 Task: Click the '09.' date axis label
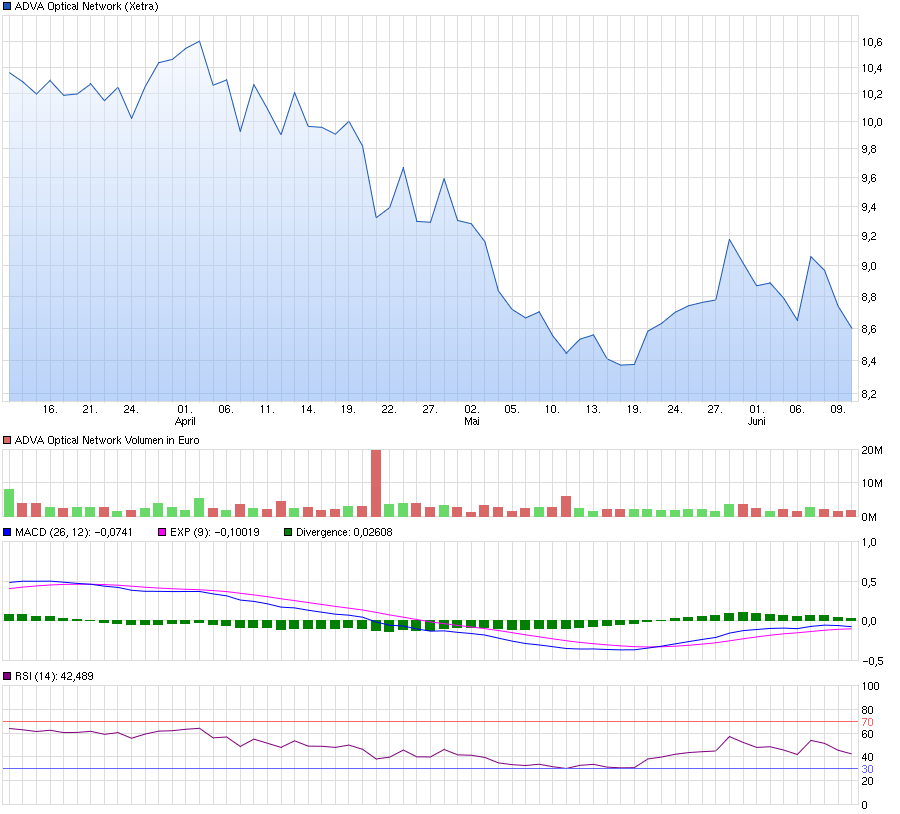838,409
